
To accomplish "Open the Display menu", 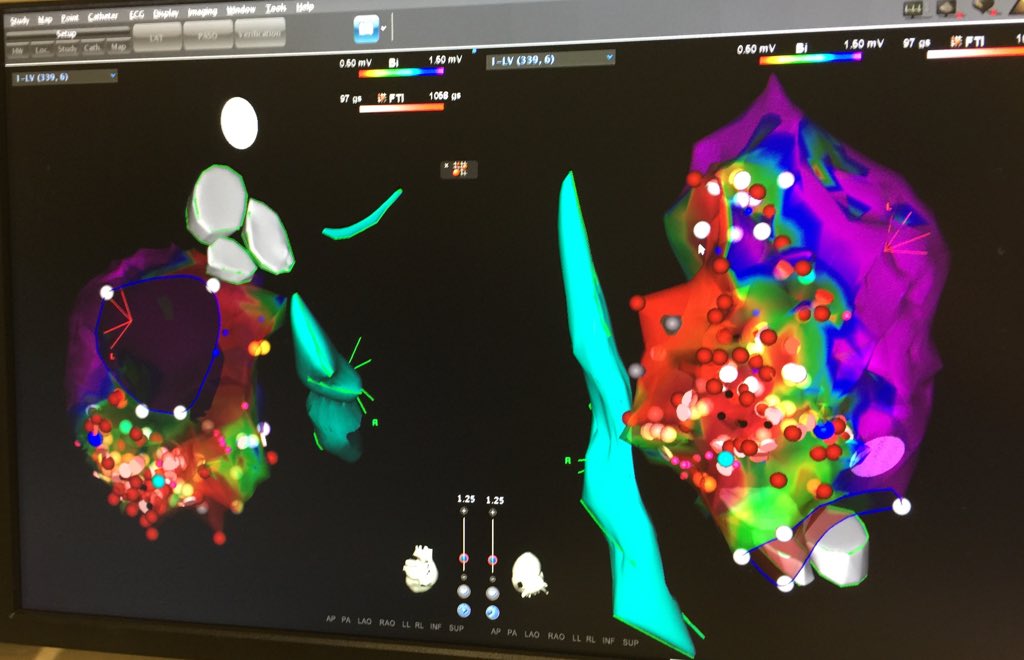I will tap(166, 13).
